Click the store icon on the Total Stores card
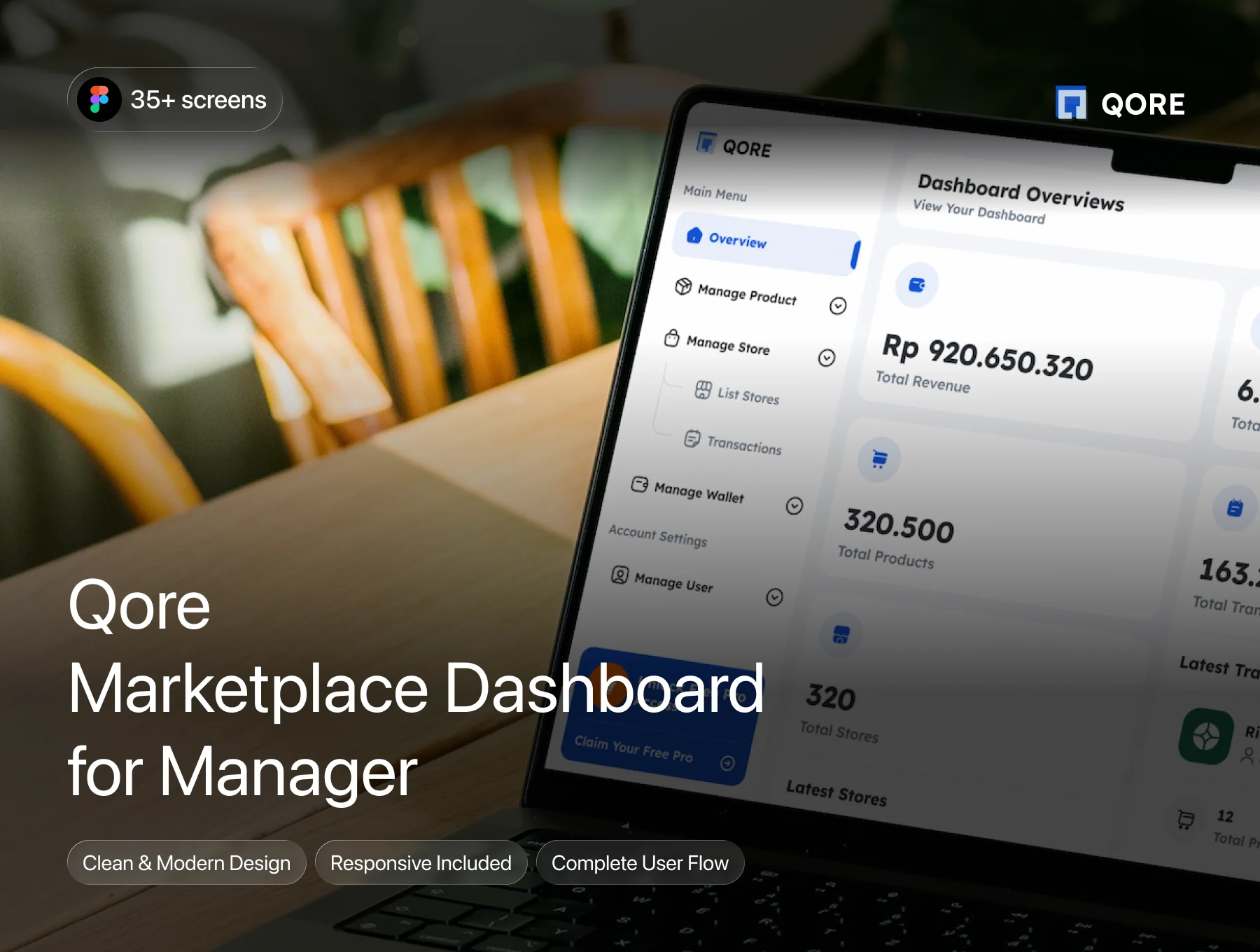 tap(841, 635)
